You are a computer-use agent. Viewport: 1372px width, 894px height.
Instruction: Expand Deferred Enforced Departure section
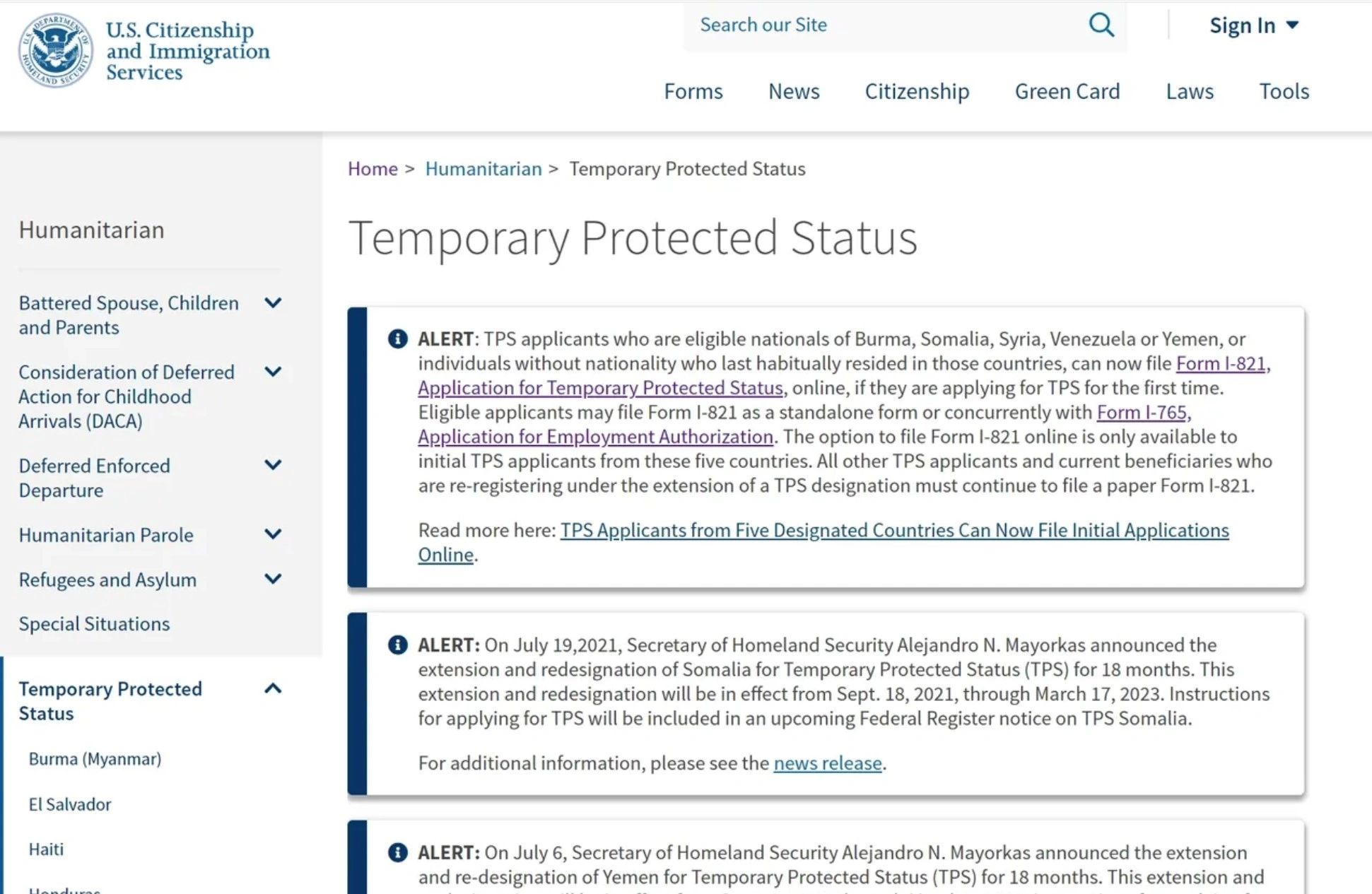(x=273, y=465)
